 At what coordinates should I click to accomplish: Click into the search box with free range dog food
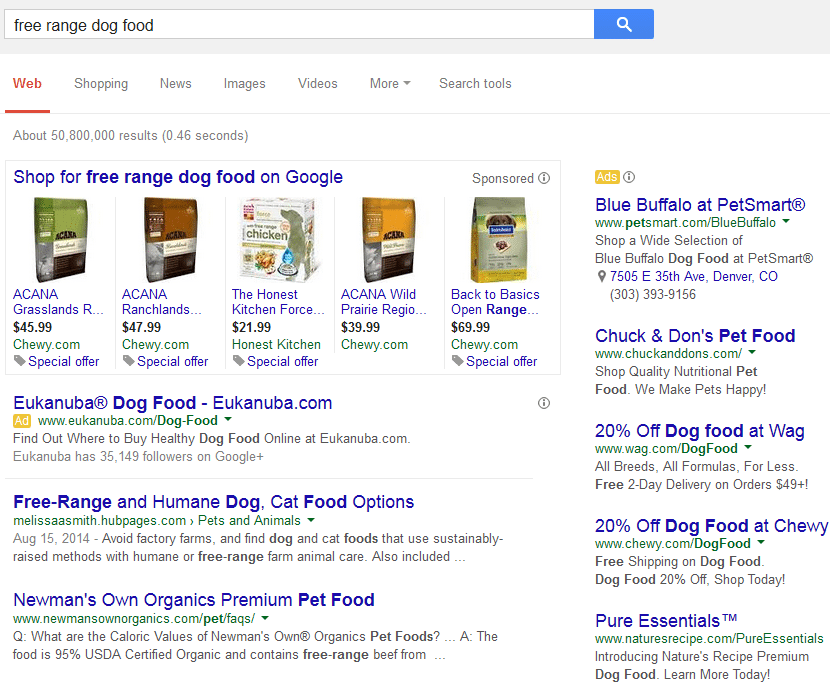click(x=299, y=24)
